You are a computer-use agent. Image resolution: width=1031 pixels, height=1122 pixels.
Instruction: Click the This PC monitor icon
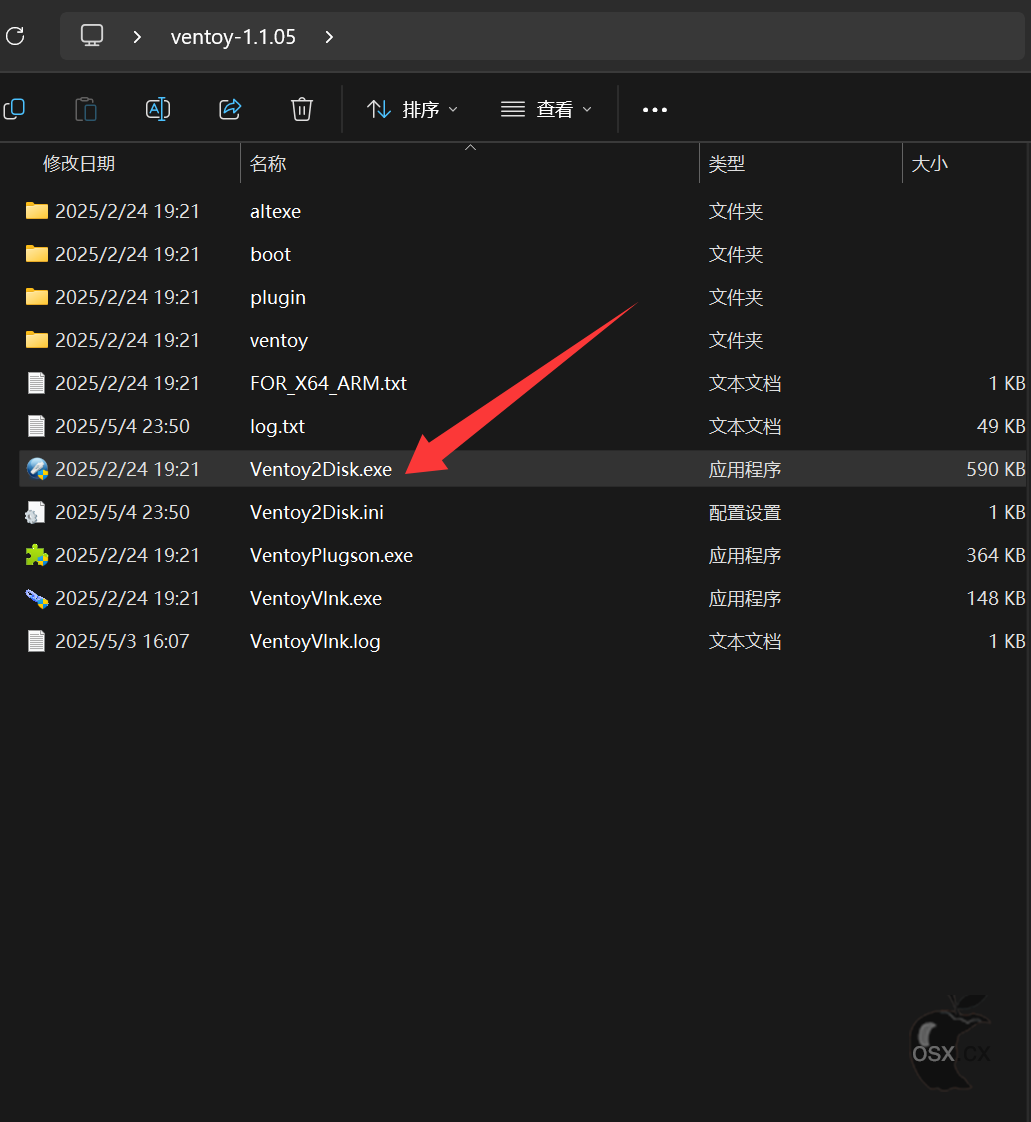click(x=92, y=36)
